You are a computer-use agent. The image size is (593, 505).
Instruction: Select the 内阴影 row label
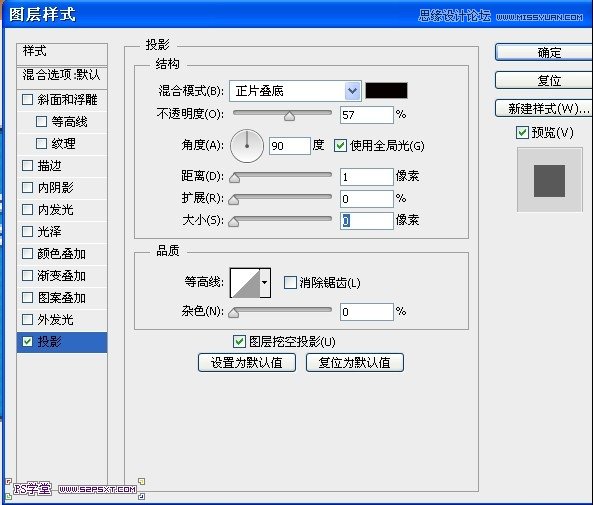[55, 187]
